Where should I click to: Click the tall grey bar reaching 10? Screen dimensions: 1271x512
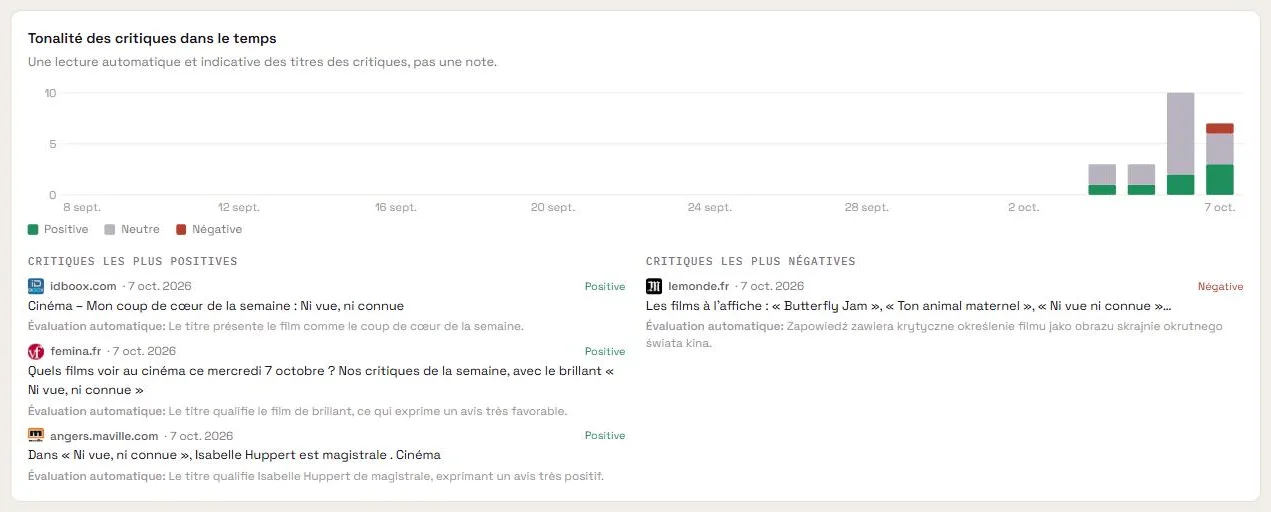[x=1180, y=134]
